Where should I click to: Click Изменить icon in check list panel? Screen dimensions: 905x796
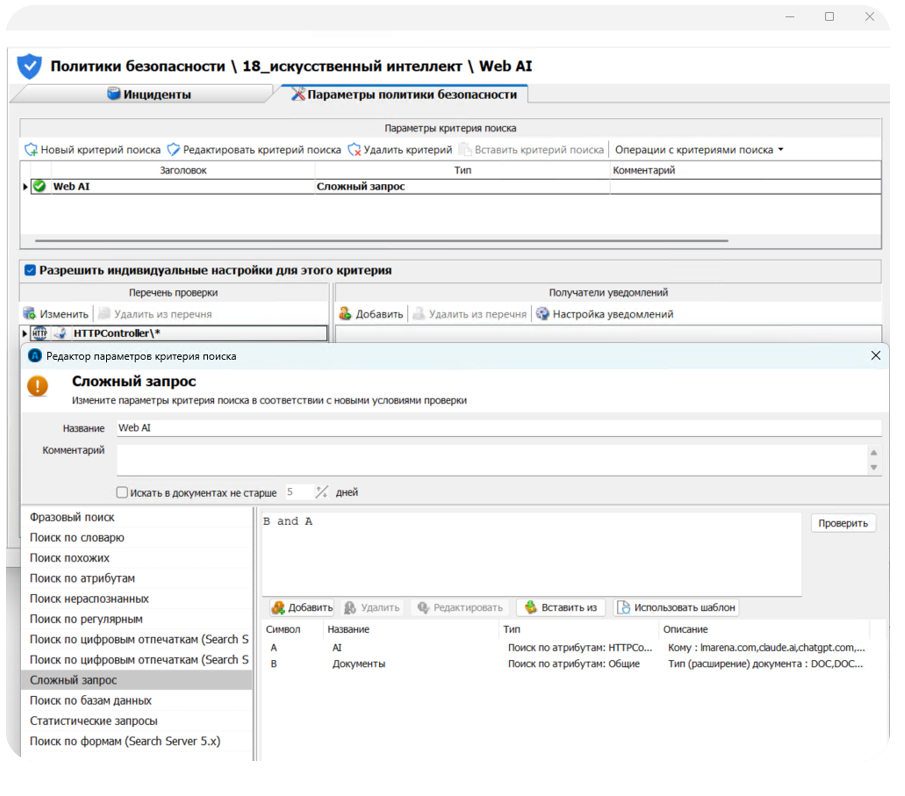[x=29, y=314]
